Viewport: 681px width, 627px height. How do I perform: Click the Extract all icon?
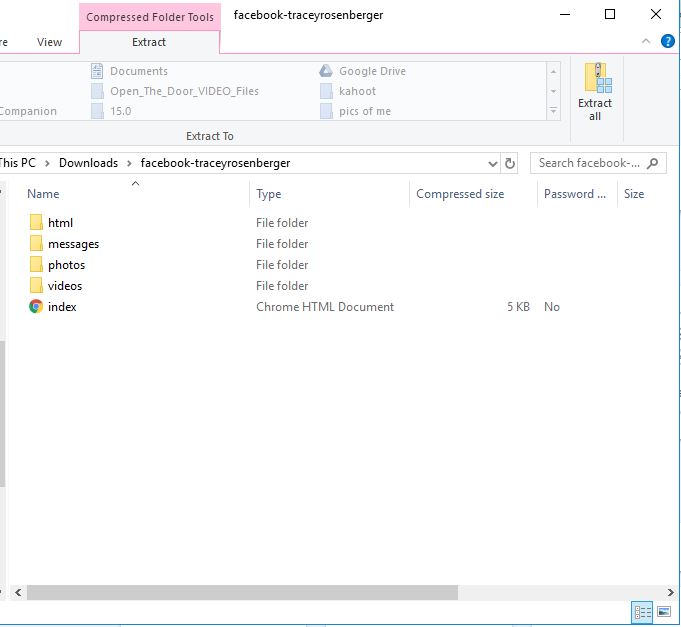(x=597, y=78)
